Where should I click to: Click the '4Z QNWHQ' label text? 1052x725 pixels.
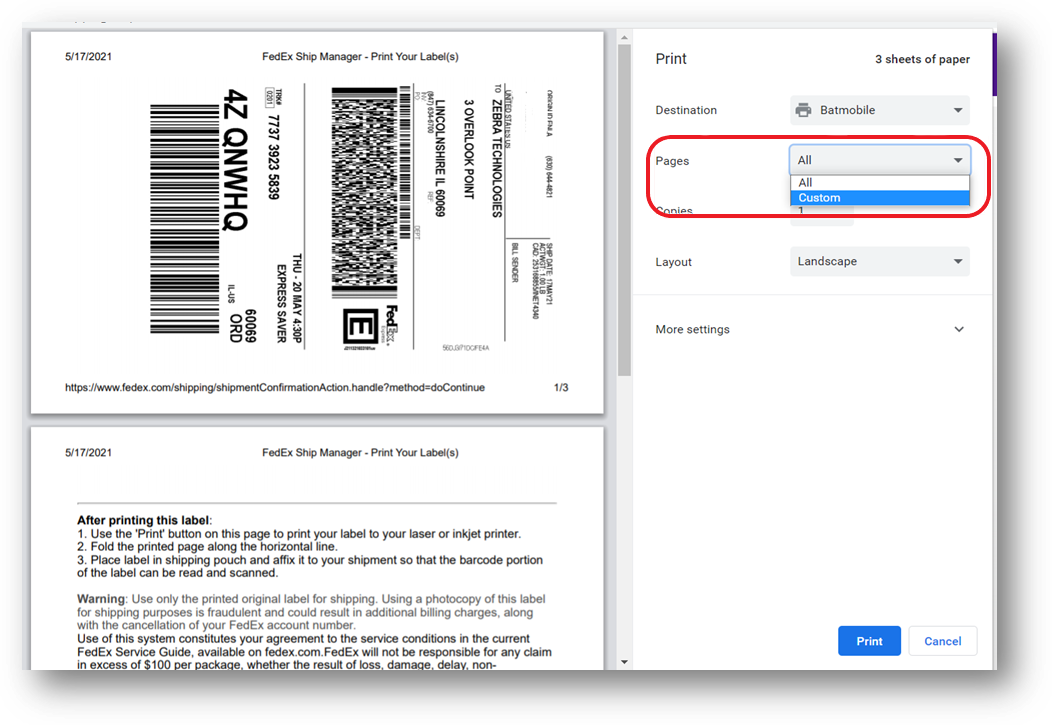pyautogui.click(x=236, y=160)
